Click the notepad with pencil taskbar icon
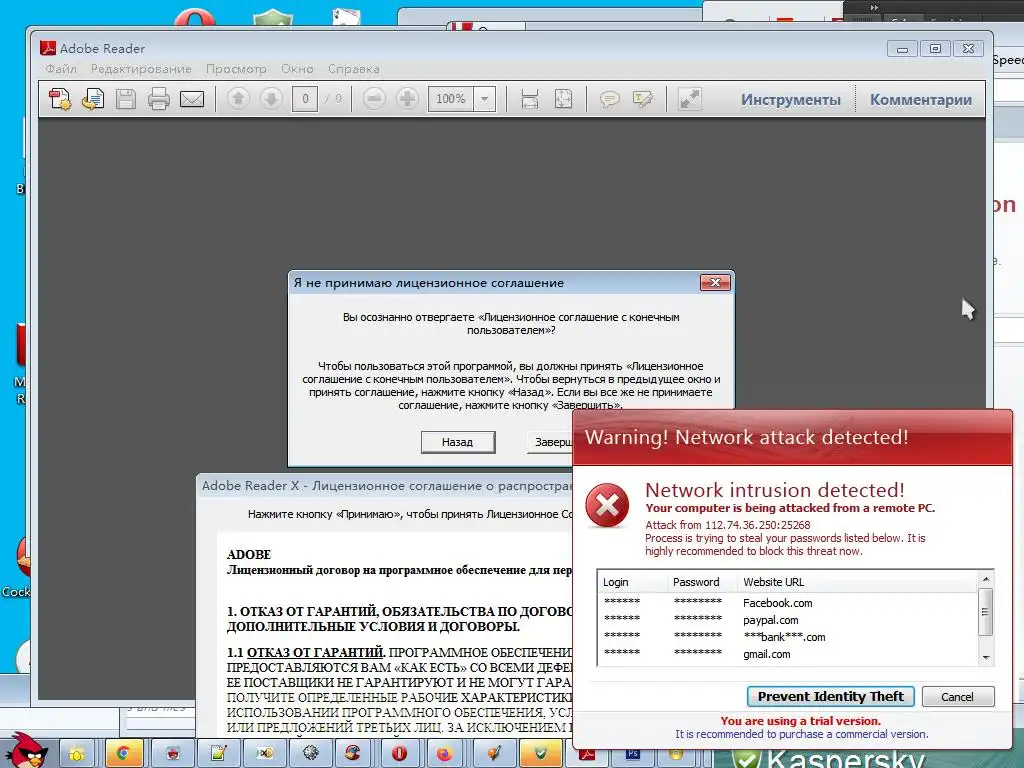Viewport: 1024px width, 768px height. (218, 753)
